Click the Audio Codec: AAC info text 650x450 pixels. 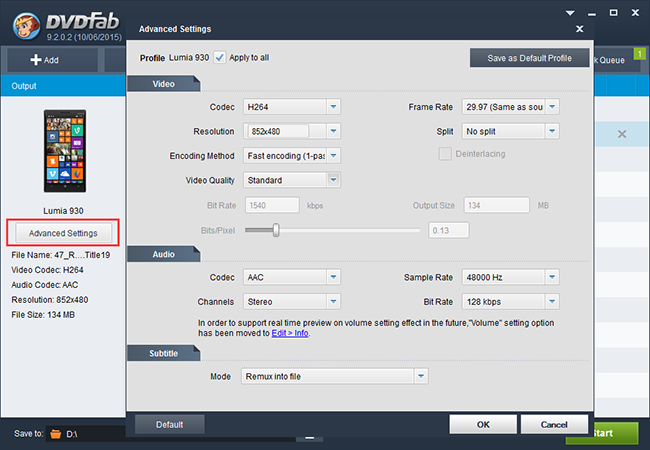point(45,285)
